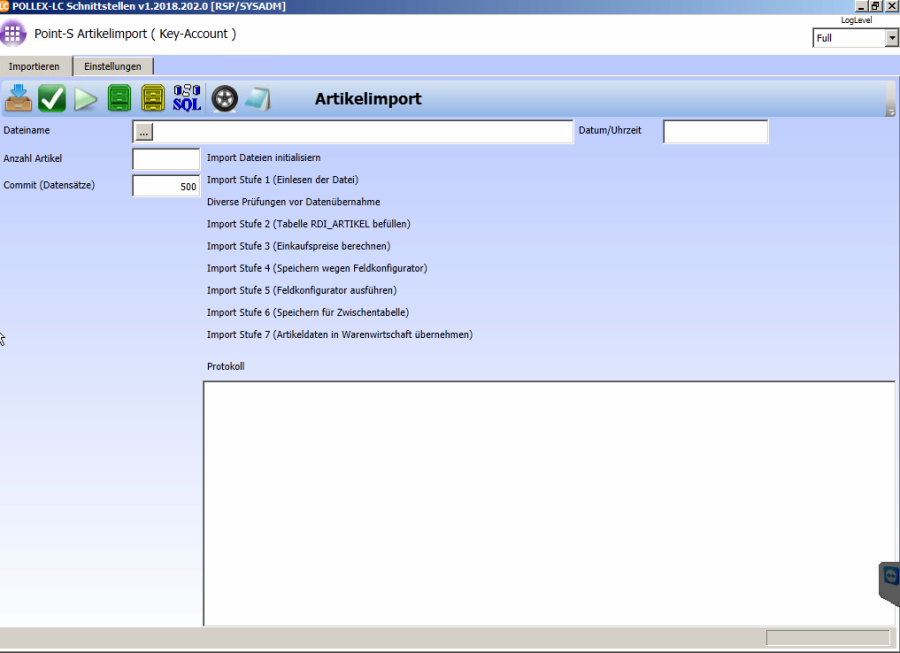Click the Datum/Uhrzeit field
This screenshot has height=653, width=900.
715,131
